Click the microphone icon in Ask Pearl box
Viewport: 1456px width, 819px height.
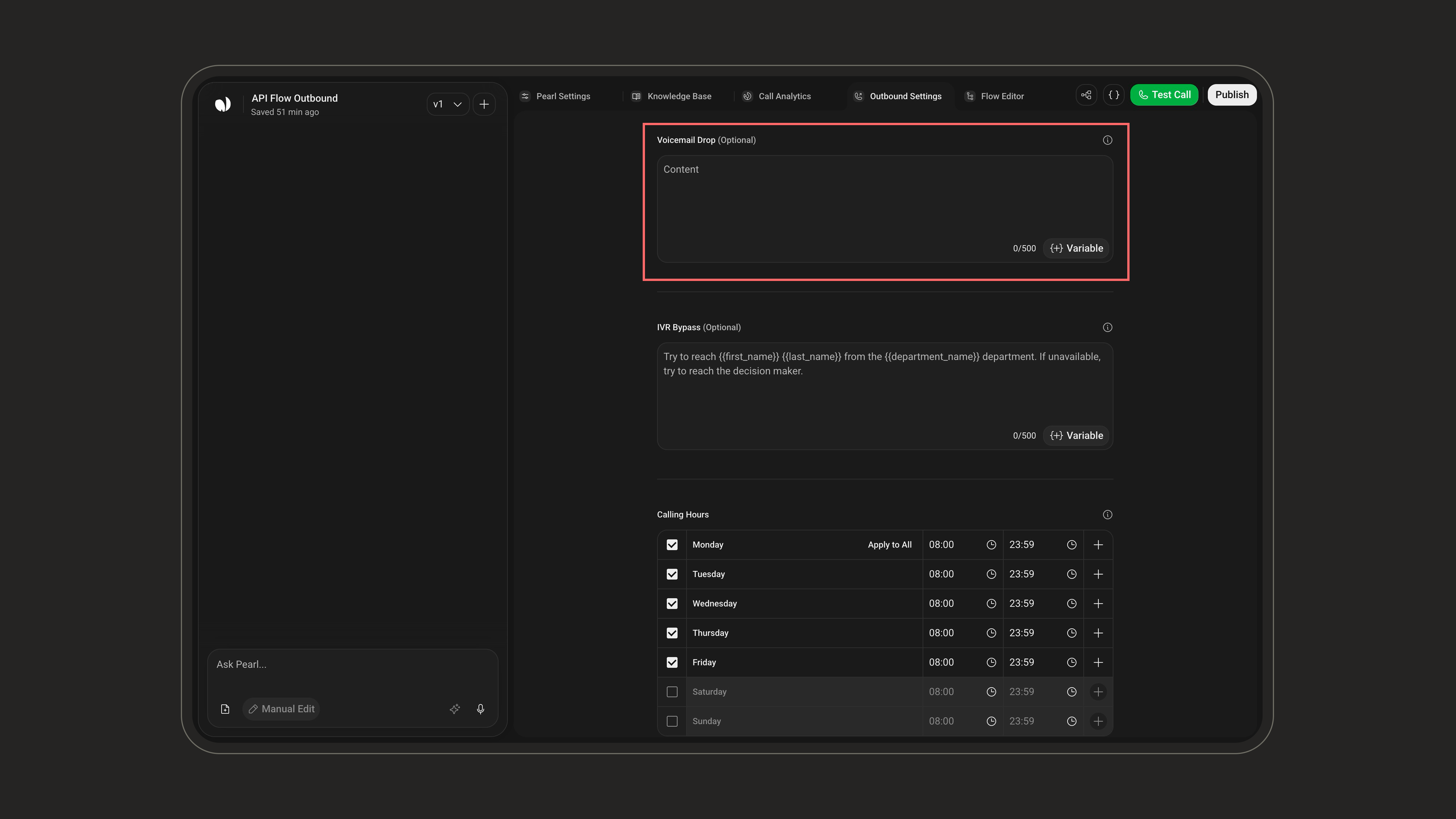pos(480,709)
